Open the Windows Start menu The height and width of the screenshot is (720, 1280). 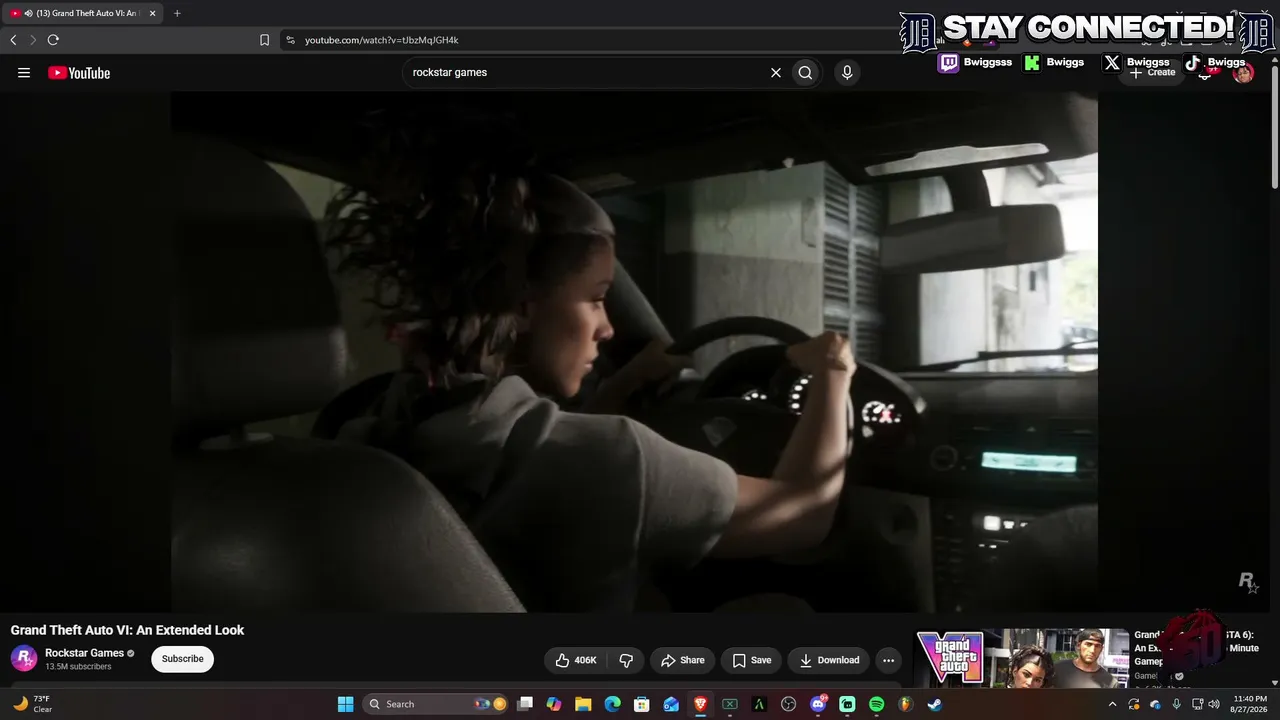345,704
